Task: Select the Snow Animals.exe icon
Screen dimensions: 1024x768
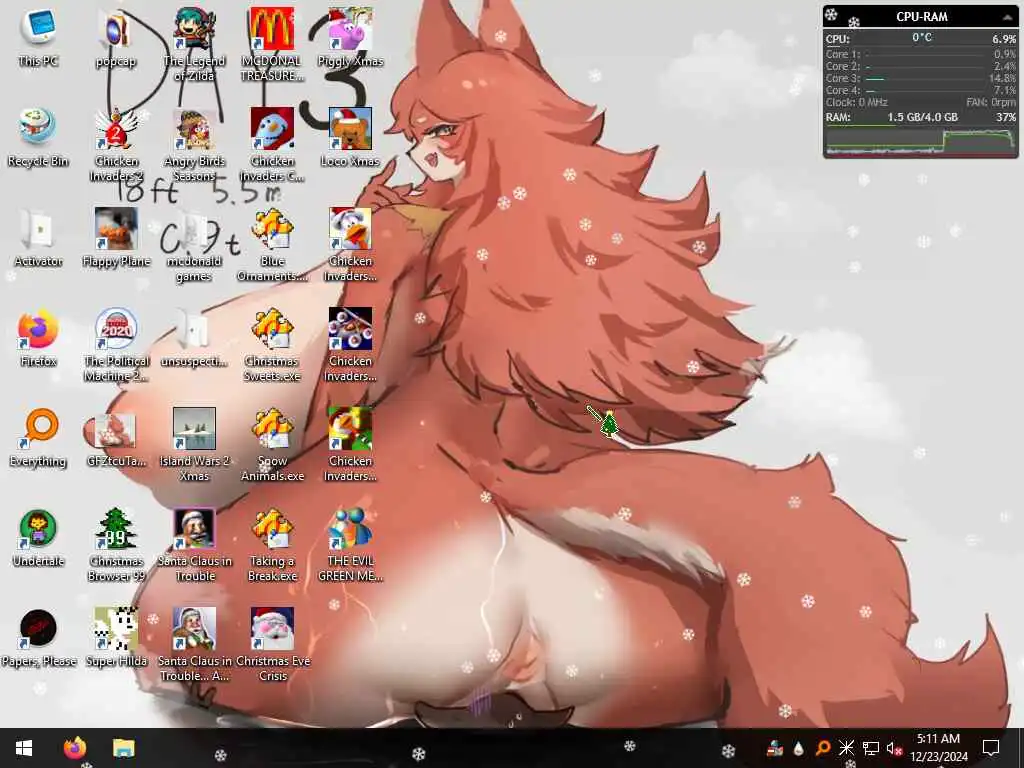Action: pyautogui.click(x=272, y=445)
